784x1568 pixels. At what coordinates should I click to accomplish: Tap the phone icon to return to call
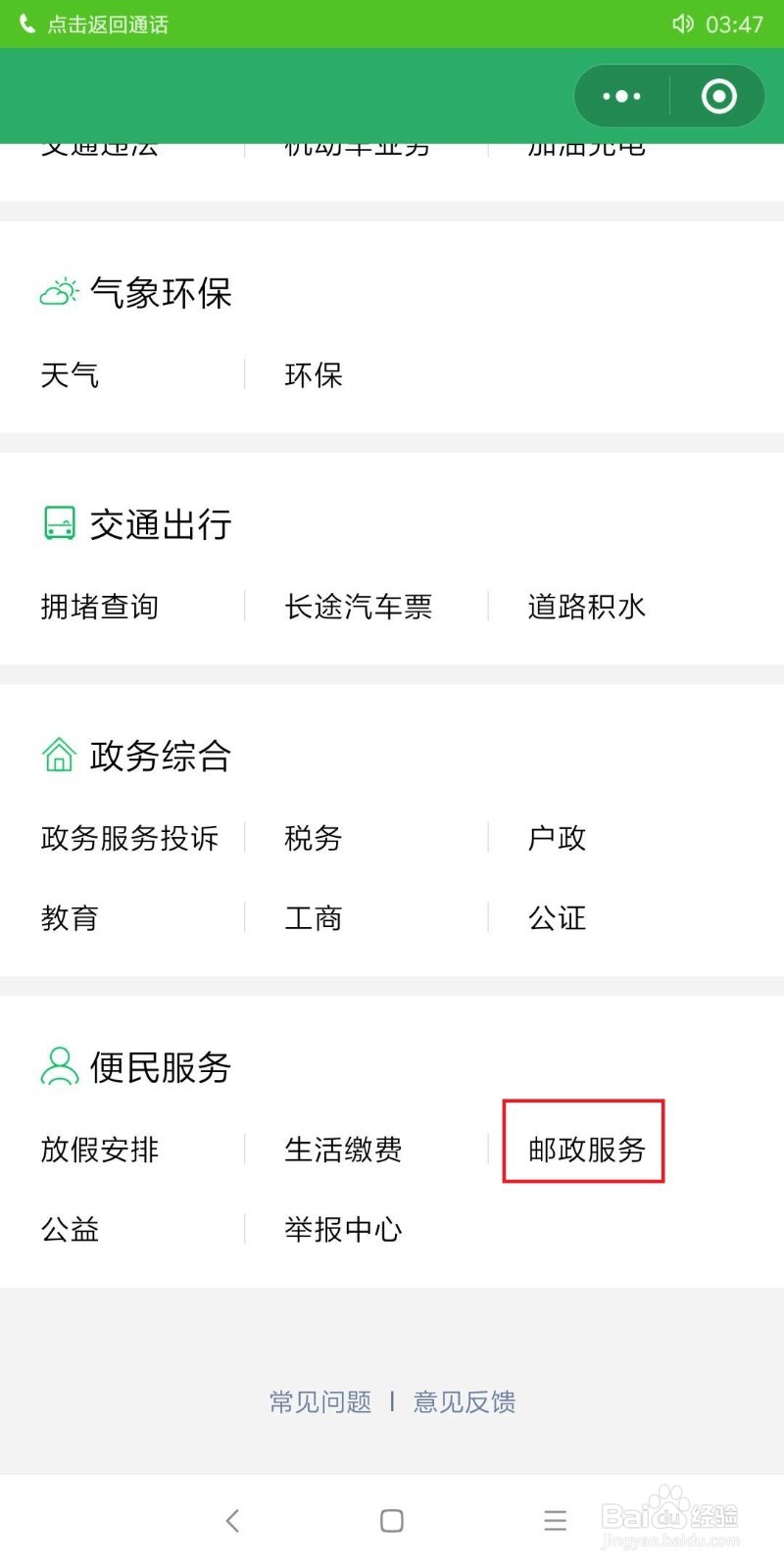click(x=26, y=24)
